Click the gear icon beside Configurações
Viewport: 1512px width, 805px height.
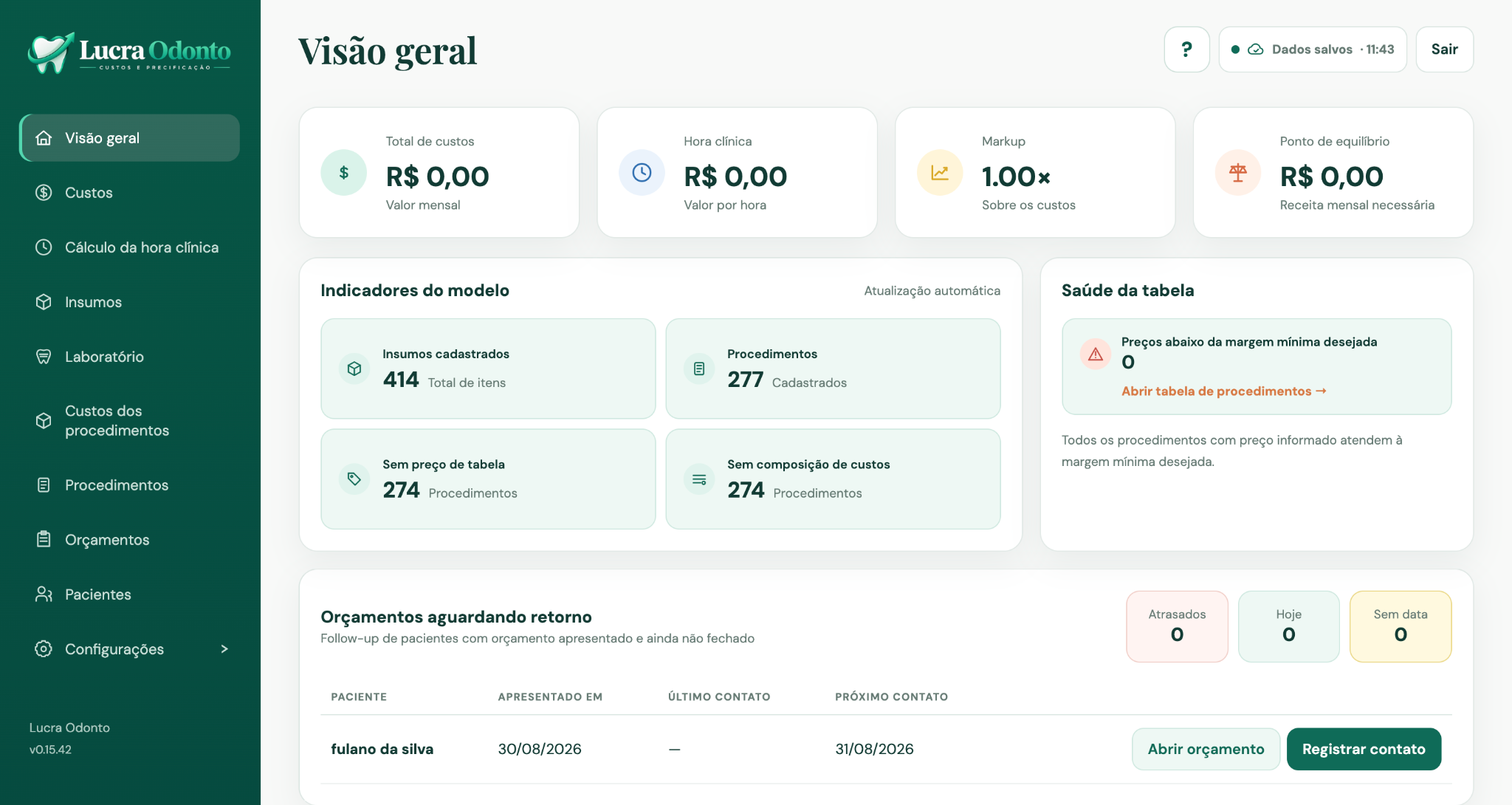[x=44, y=649]
